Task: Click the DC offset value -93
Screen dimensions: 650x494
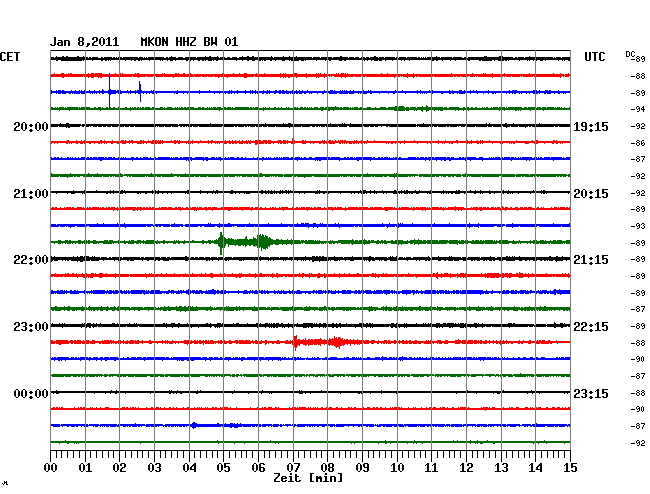Action: pos(638,226)
